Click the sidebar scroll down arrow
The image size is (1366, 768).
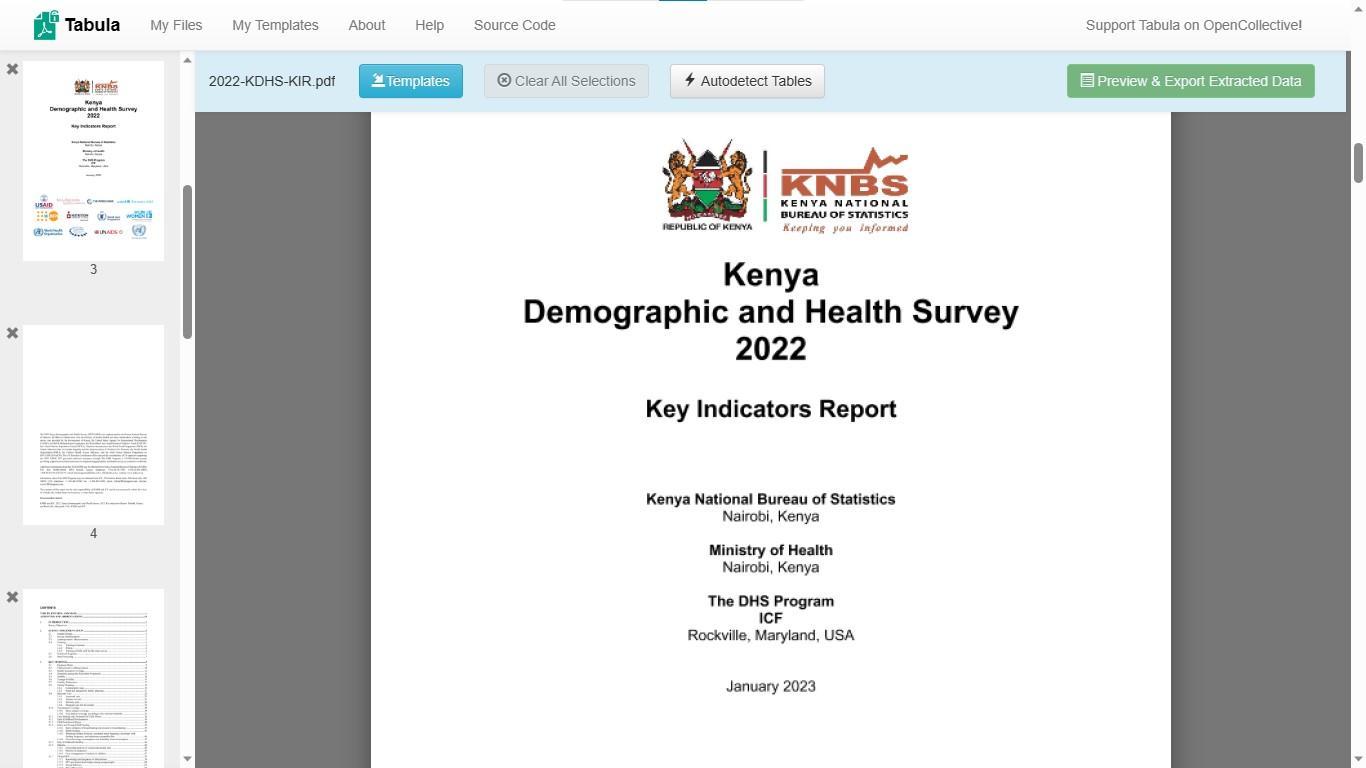pyautogui.click(x=187, y=759)
